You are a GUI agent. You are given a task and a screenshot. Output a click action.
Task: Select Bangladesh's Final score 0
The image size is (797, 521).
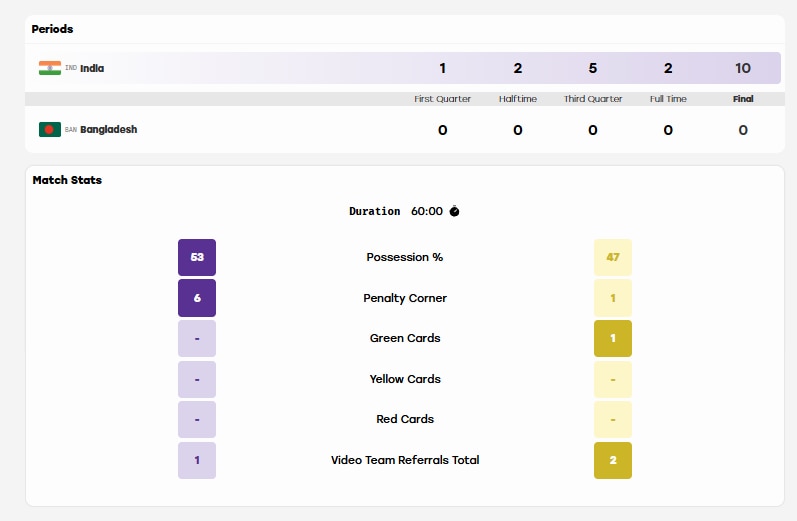click(x=743, y=130)
